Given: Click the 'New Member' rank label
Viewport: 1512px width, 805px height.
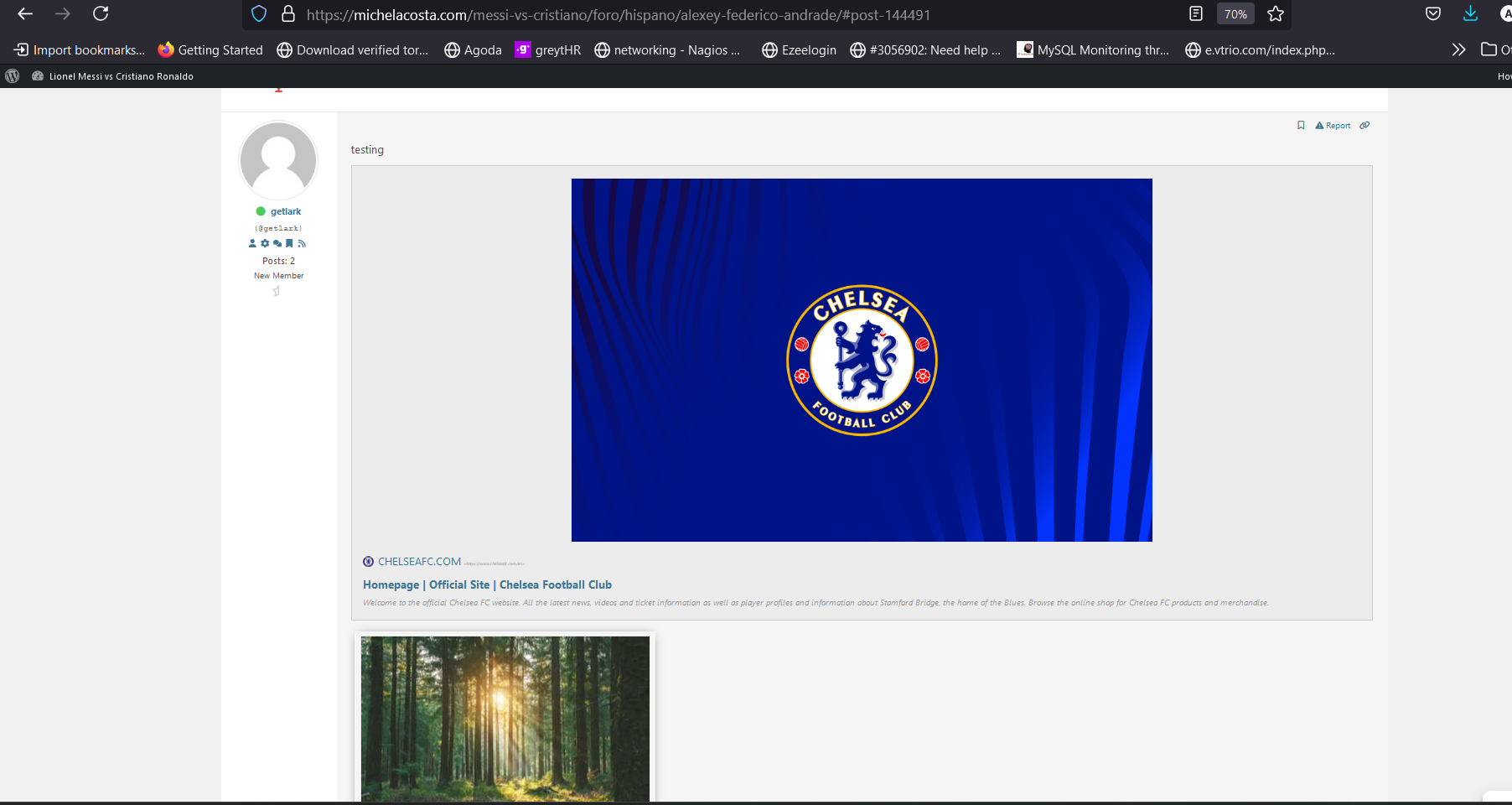Looking at the screenshot, I should (x=278, y=276).
